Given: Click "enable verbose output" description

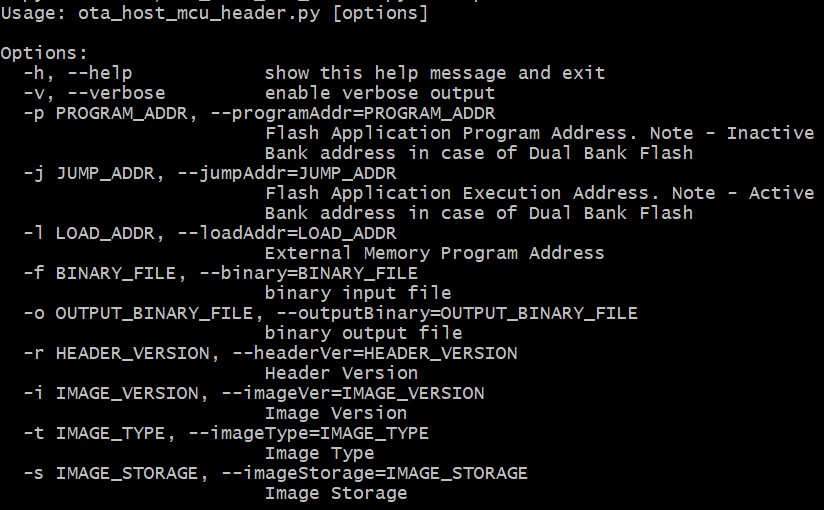Looking at the screenshot, I should [x=380, y=93].
